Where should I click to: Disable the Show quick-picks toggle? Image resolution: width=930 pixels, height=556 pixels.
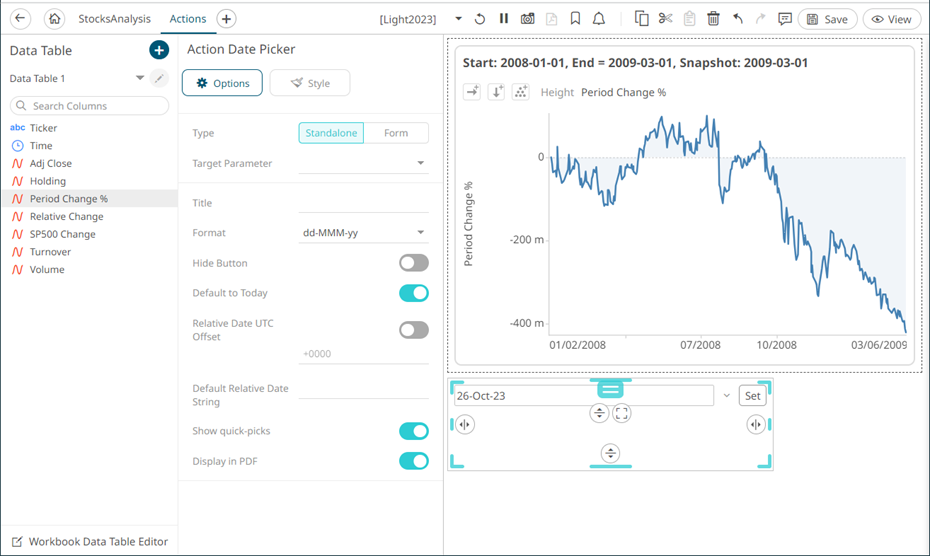pos(413,431)
